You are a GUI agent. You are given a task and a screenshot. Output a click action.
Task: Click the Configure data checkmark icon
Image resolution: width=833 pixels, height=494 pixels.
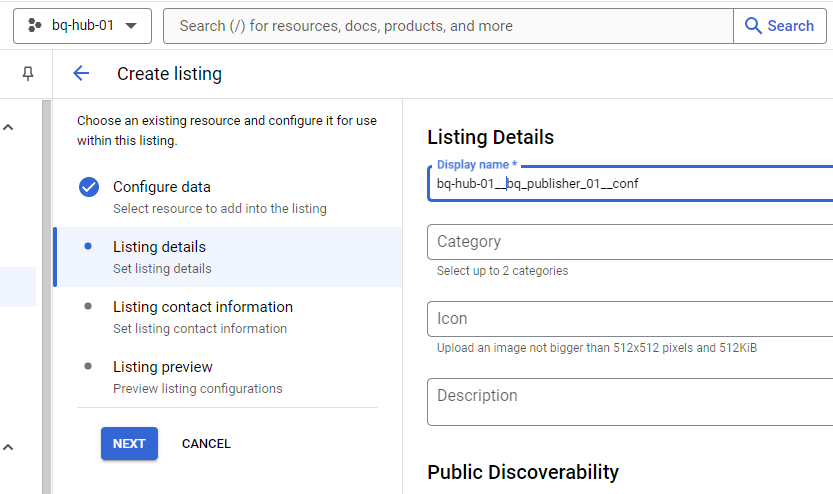pos(89,187)
